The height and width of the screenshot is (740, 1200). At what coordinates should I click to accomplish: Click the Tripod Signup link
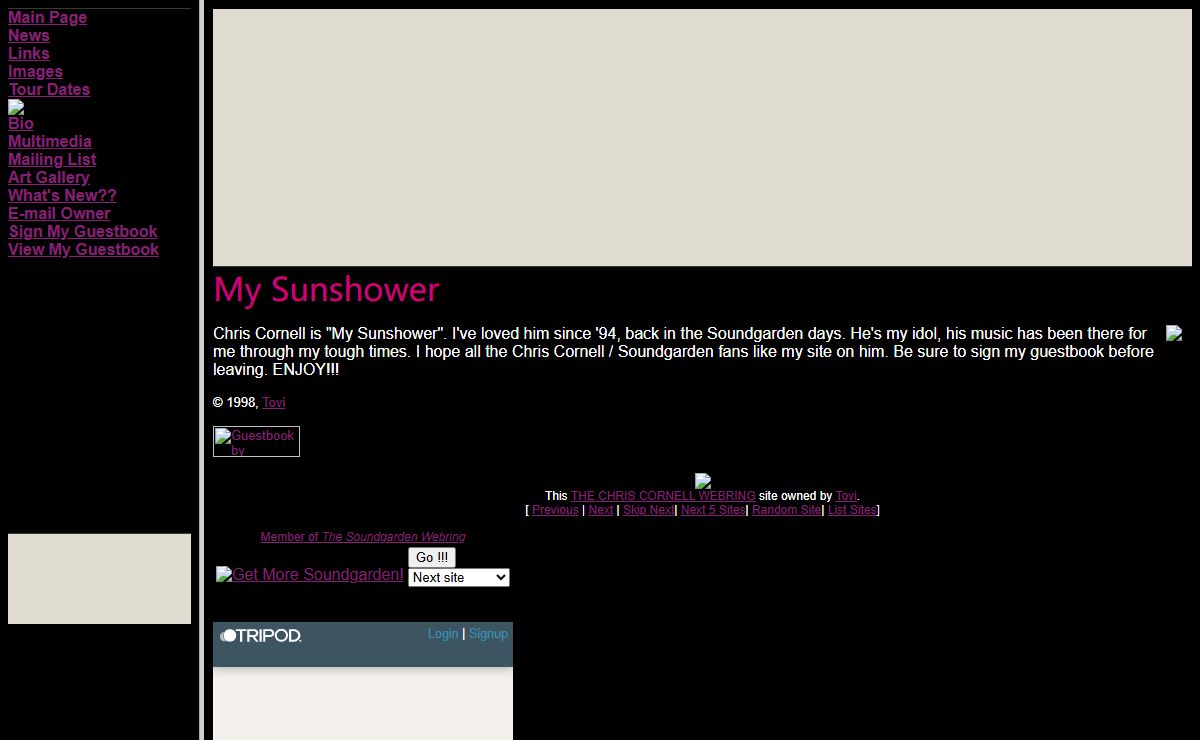pos(488,634)
